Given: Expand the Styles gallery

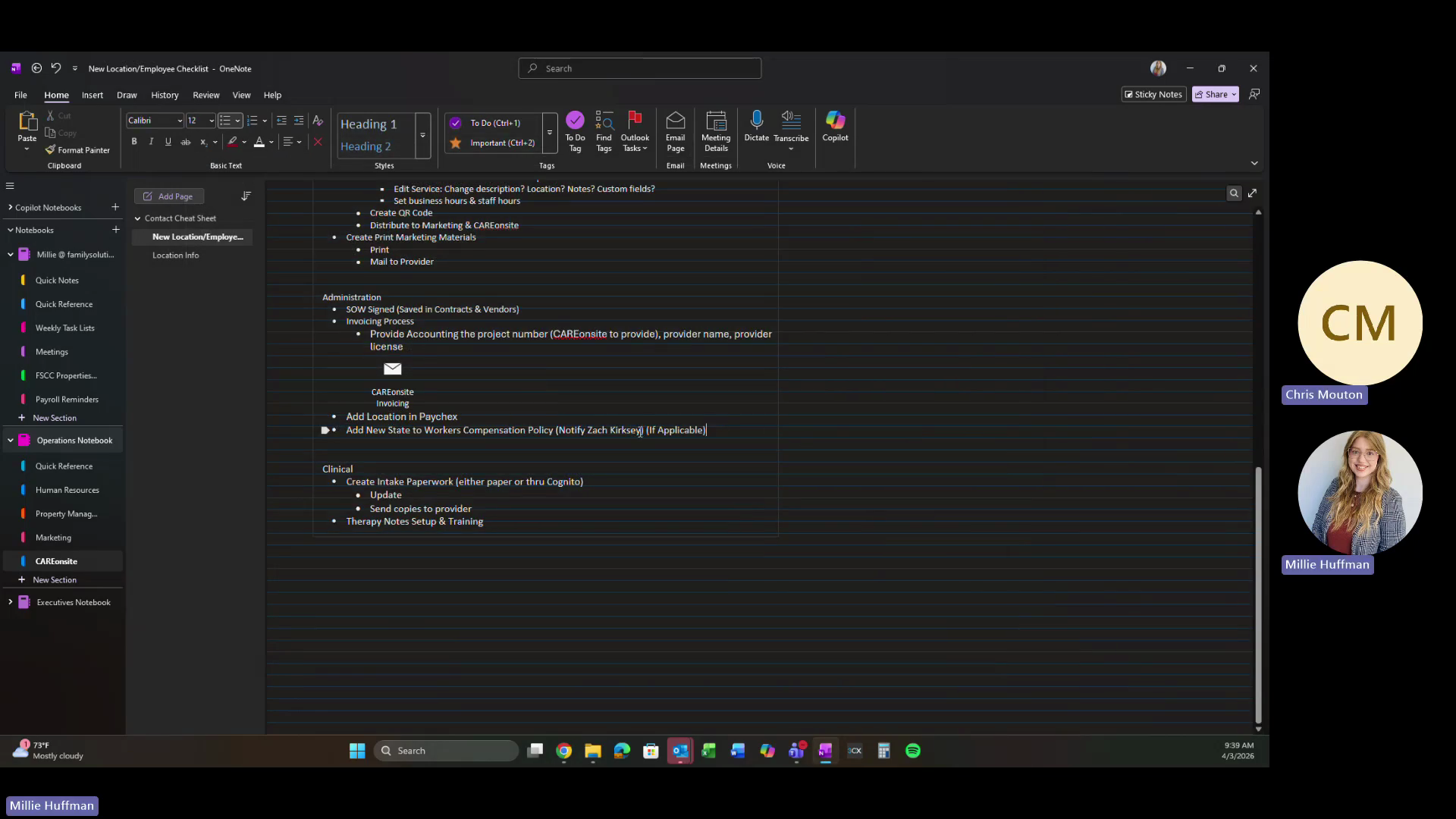Looking at the screenshot, I should tap(422, 136).
